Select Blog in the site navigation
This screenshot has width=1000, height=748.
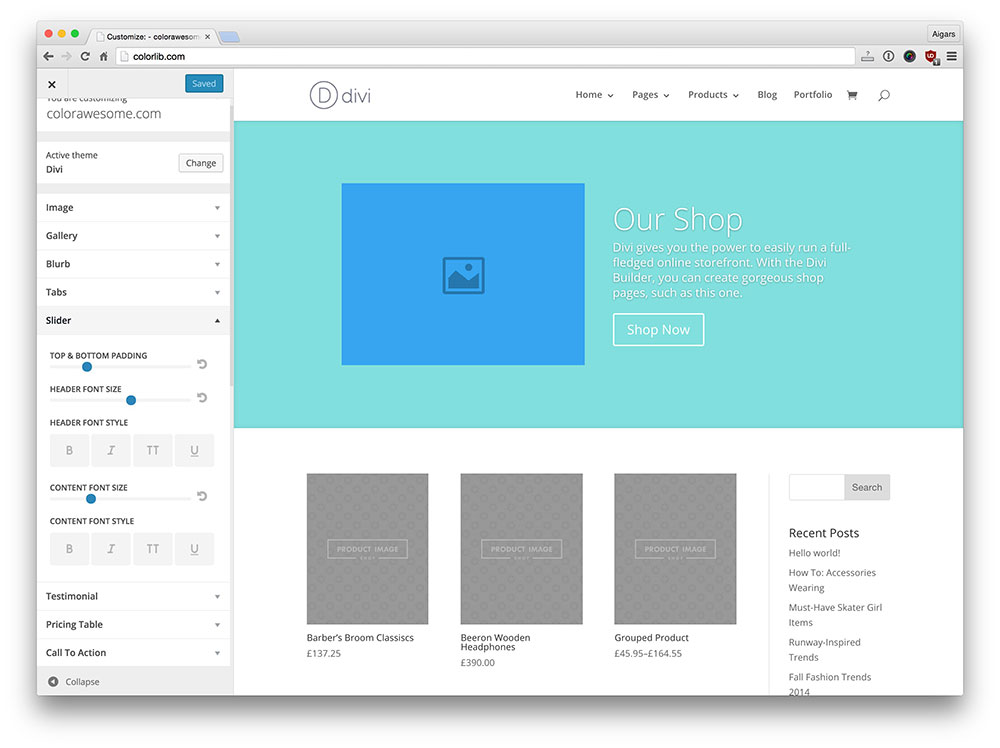pyautogui.click(x=767, y=94)
